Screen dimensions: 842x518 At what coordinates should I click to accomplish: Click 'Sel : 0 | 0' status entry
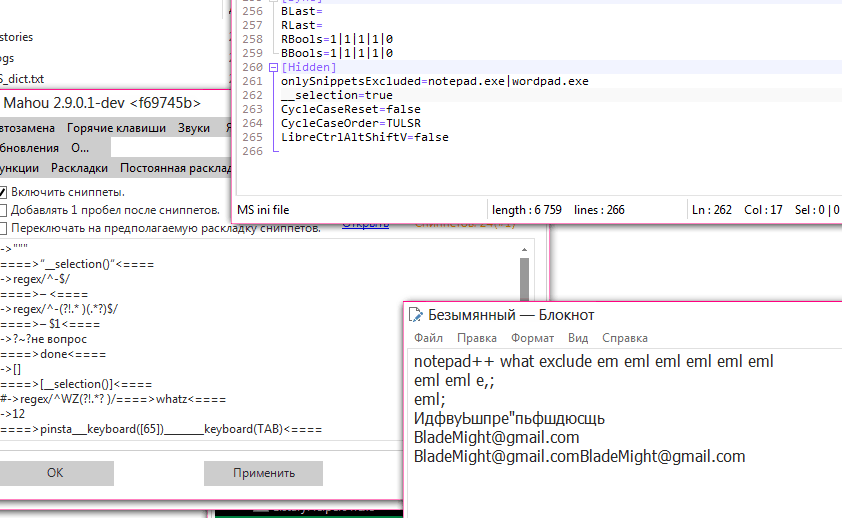(817, 210)
